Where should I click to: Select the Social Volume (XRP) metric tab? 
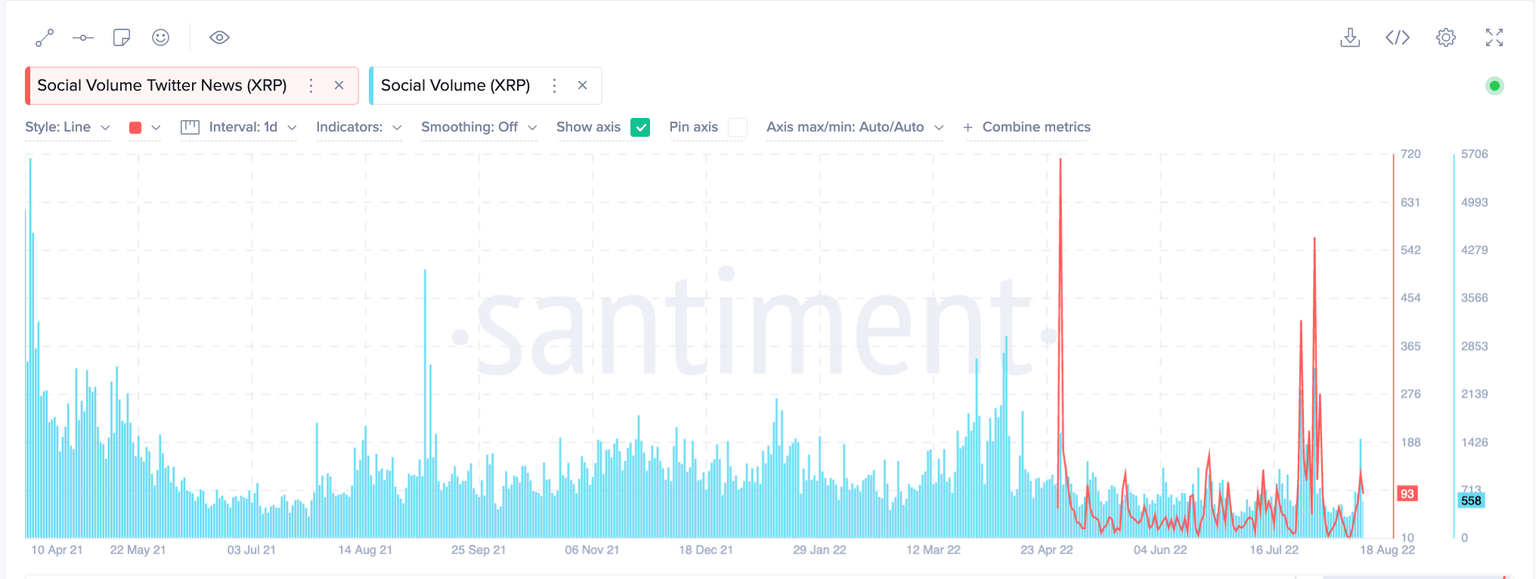[x=455, y=86]
